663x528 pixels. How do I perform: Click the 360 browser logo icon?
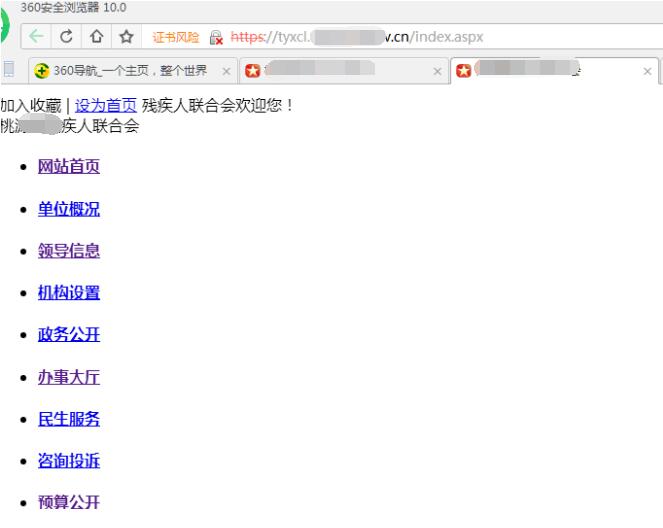click(x=5, y=30)
